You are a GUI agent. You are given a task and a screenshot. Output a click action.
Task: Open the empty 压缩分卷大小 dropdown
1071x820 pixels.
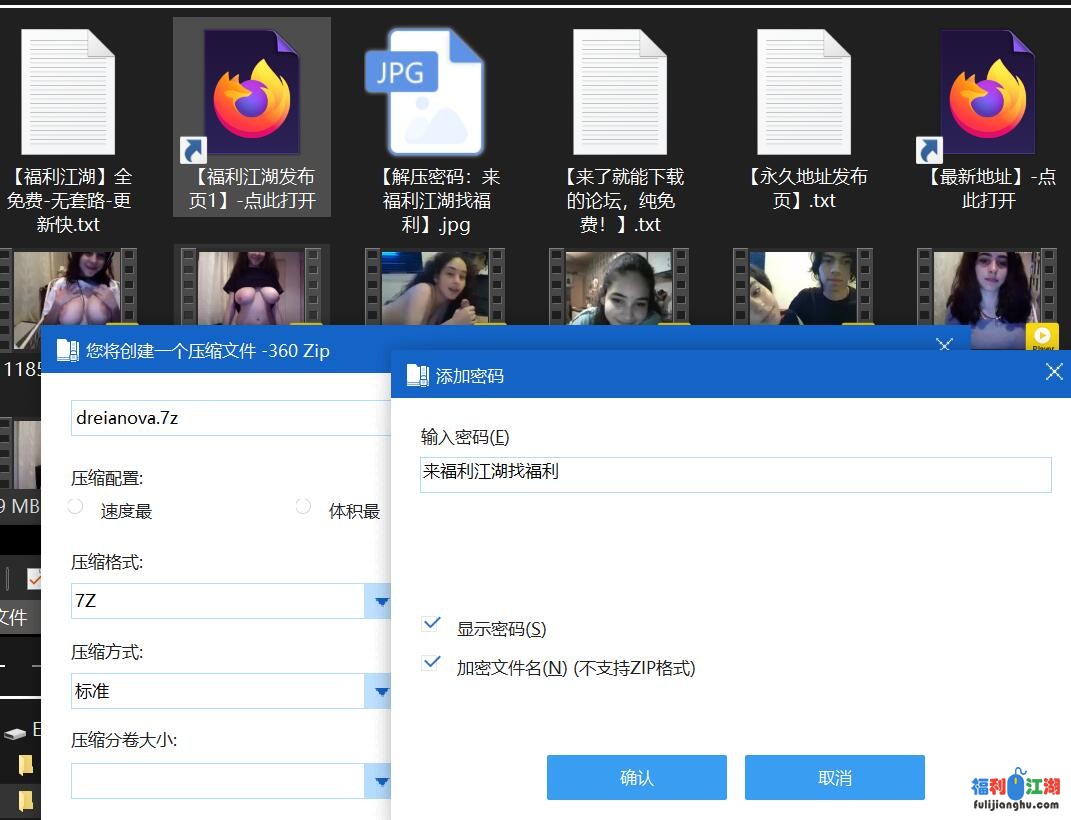tap(381, 781)
